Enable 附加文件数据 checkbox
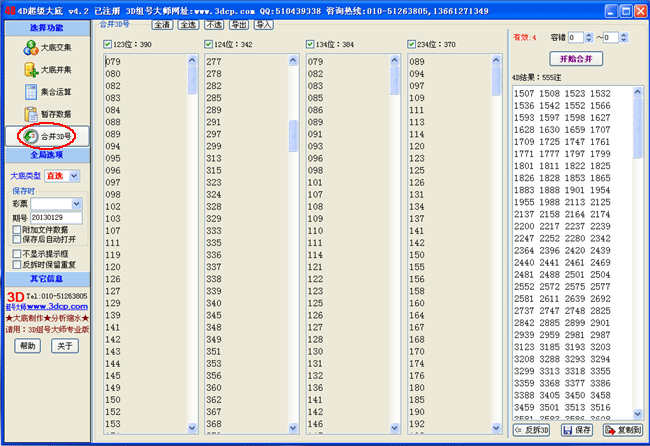 [16, 229]
